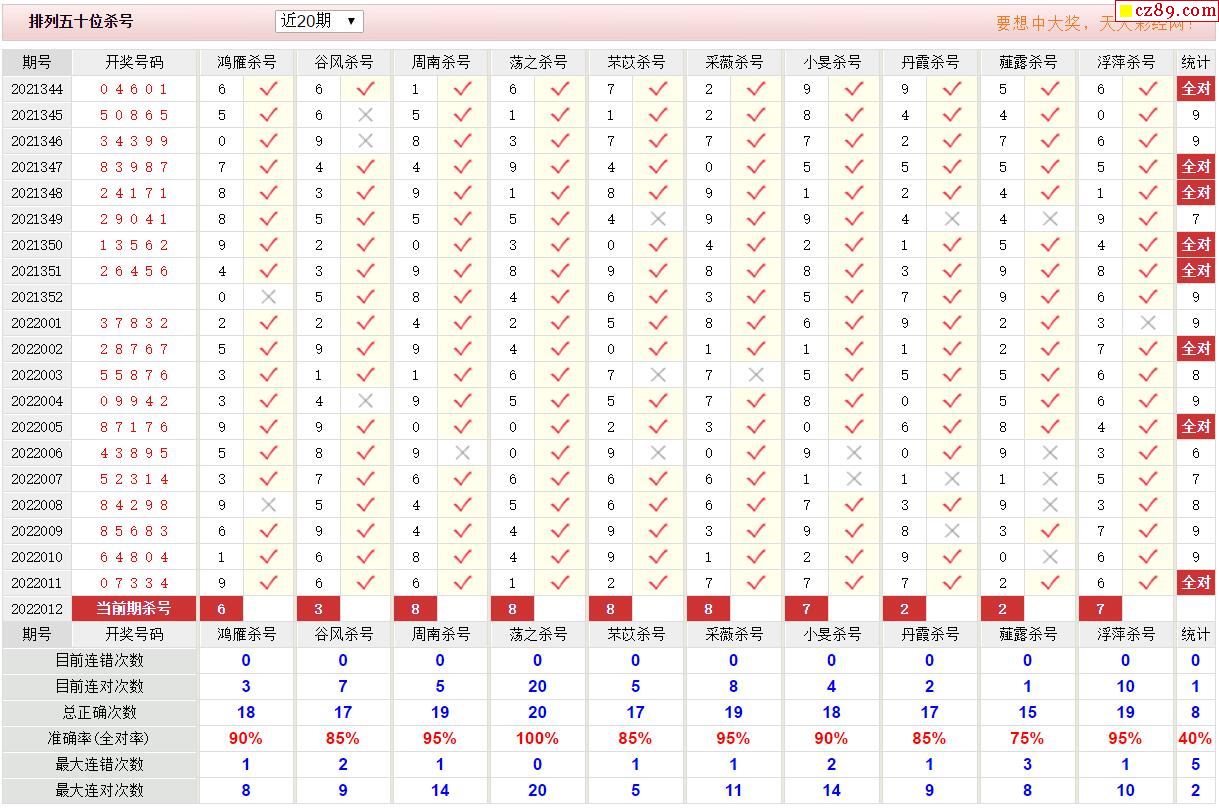Viewport: 1219px width, 809px height.
Task: Click gray cross in 浮萍 column row 2022001
Action: point(1148,323)
